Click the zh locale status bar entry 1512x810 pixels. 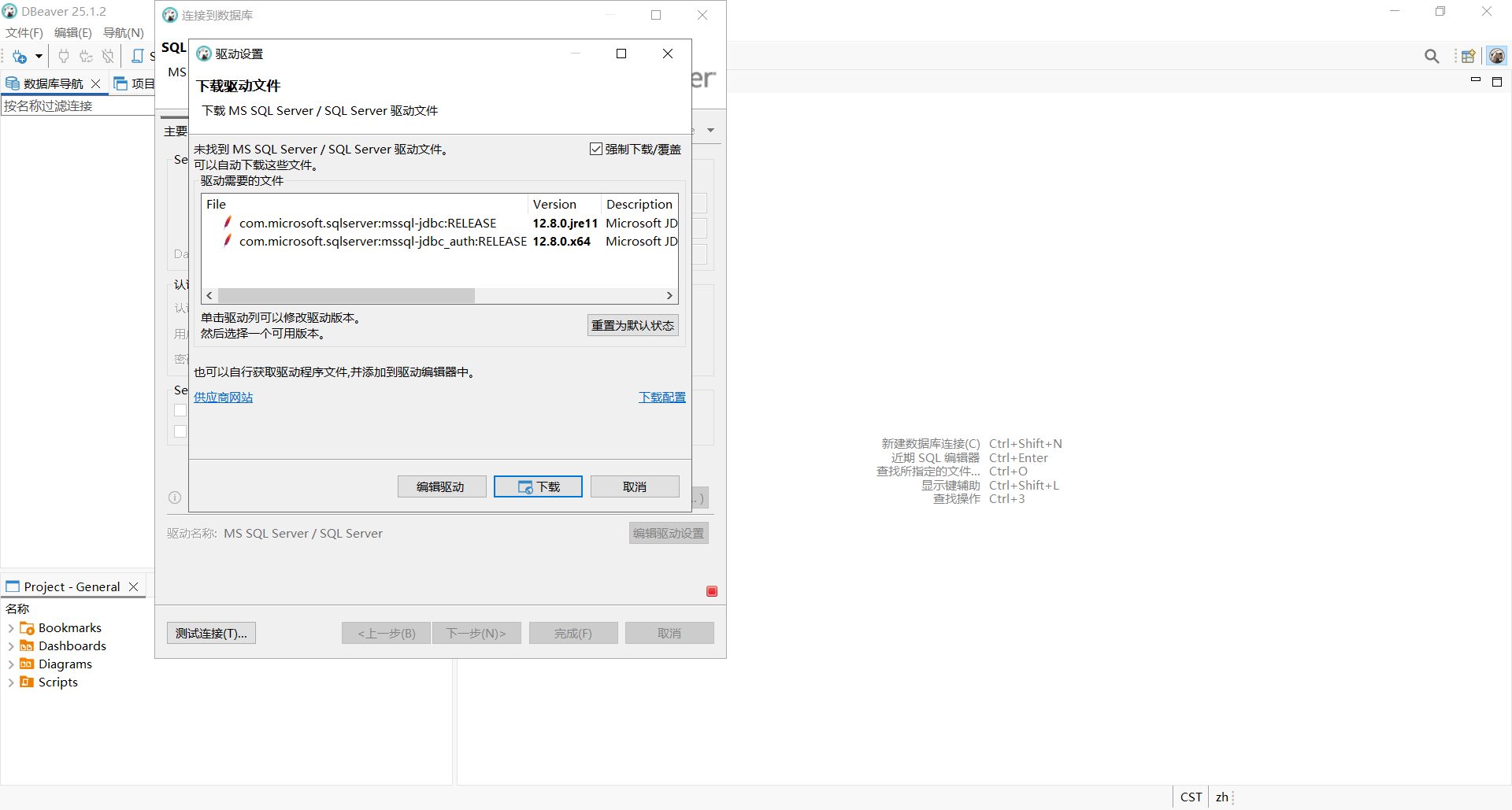tap(1221, 797)
